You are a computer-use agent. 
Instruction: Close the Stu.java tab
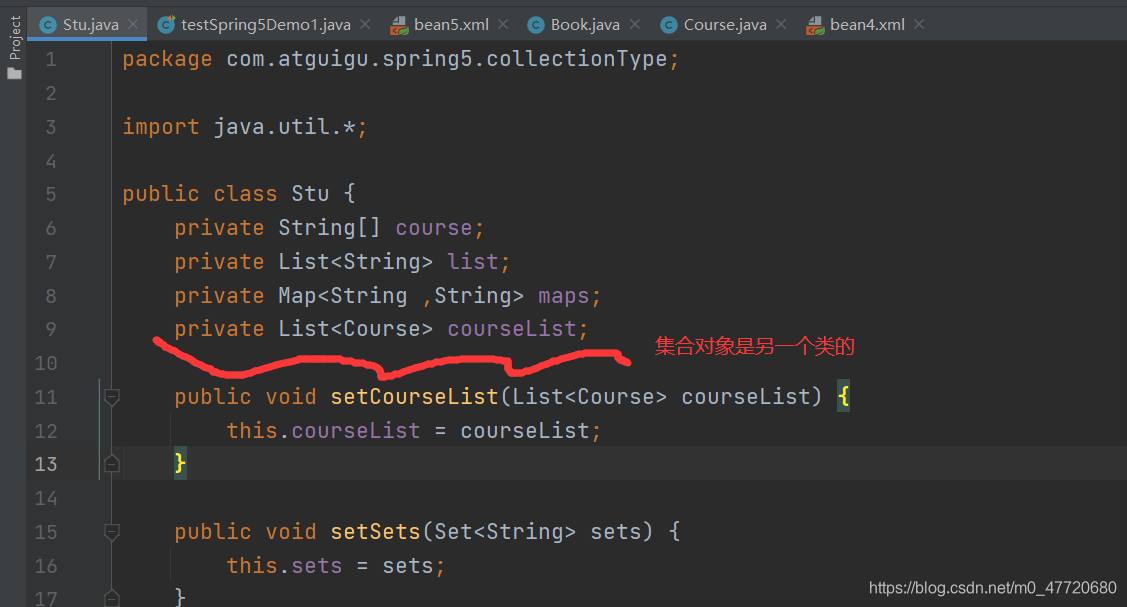pos(135,23)
